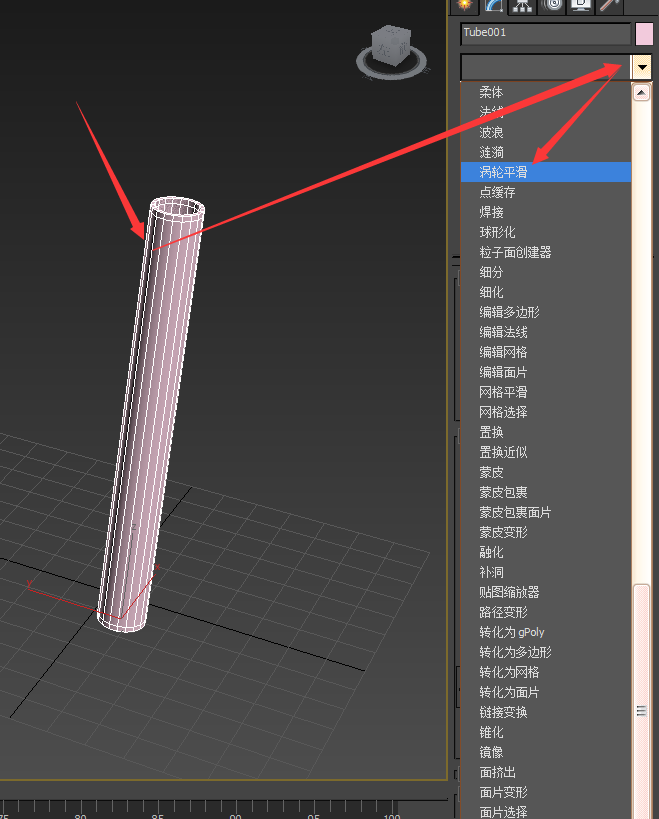
Task: Select the 网格平滑 modifier entry
Action: [x=503, y=392]
